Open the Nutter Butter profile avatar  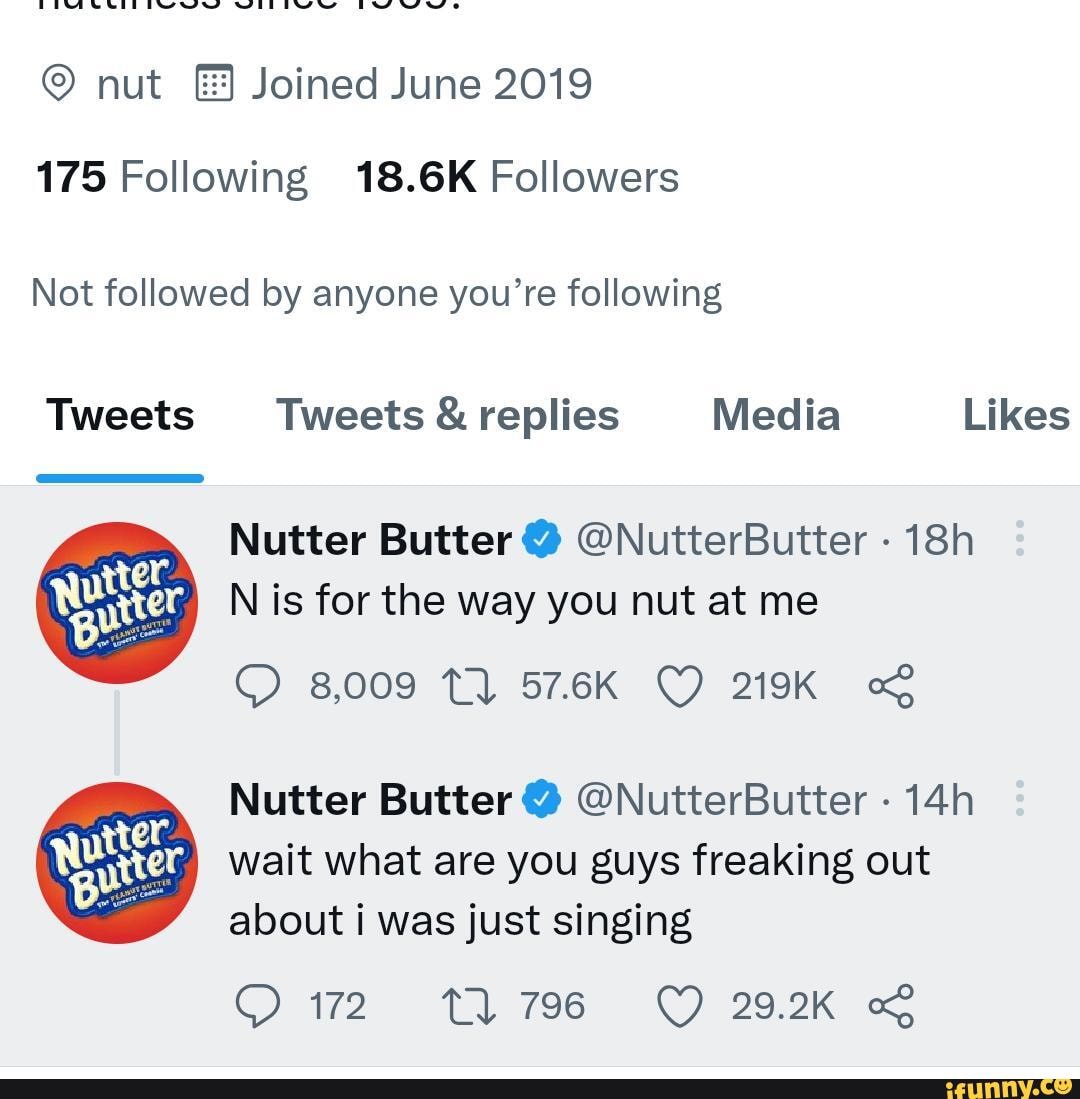tap(117, 602)
